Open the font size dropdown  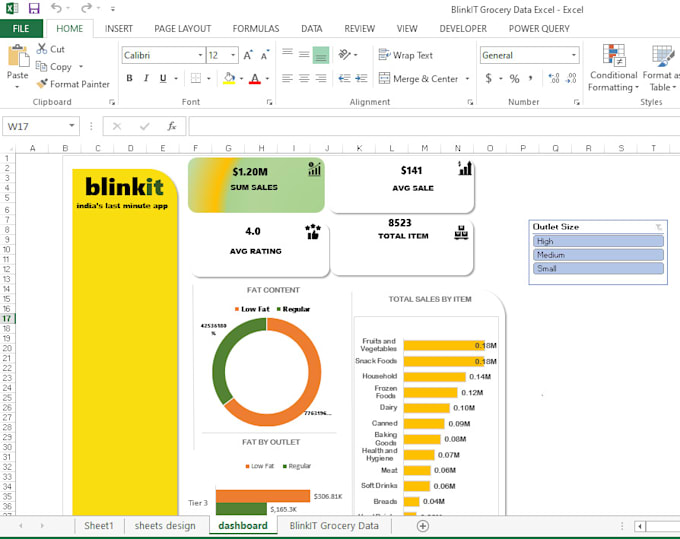click(x=233, y=55)
